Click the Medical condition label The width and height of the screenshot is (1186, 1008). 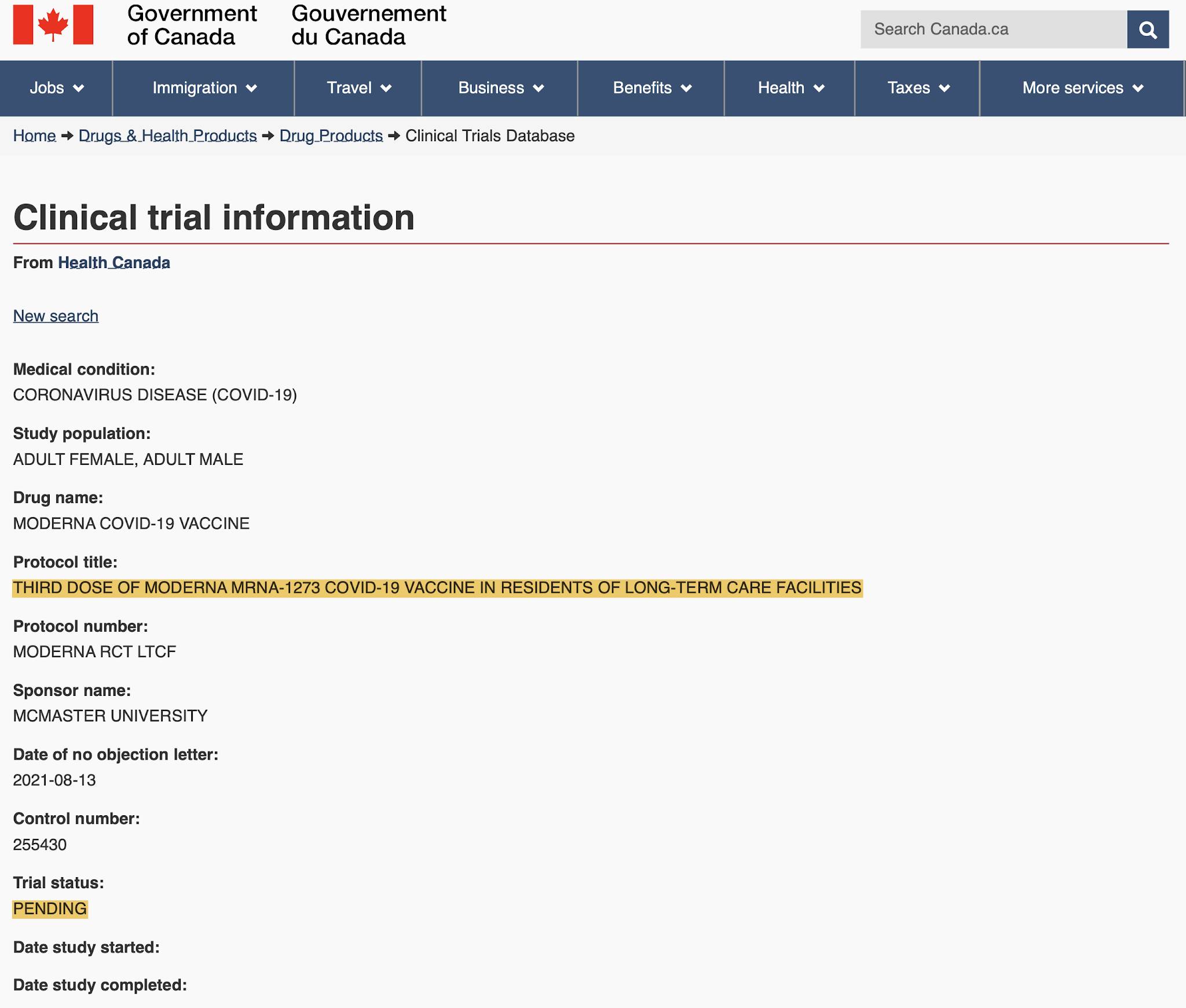tap(84, 369)
